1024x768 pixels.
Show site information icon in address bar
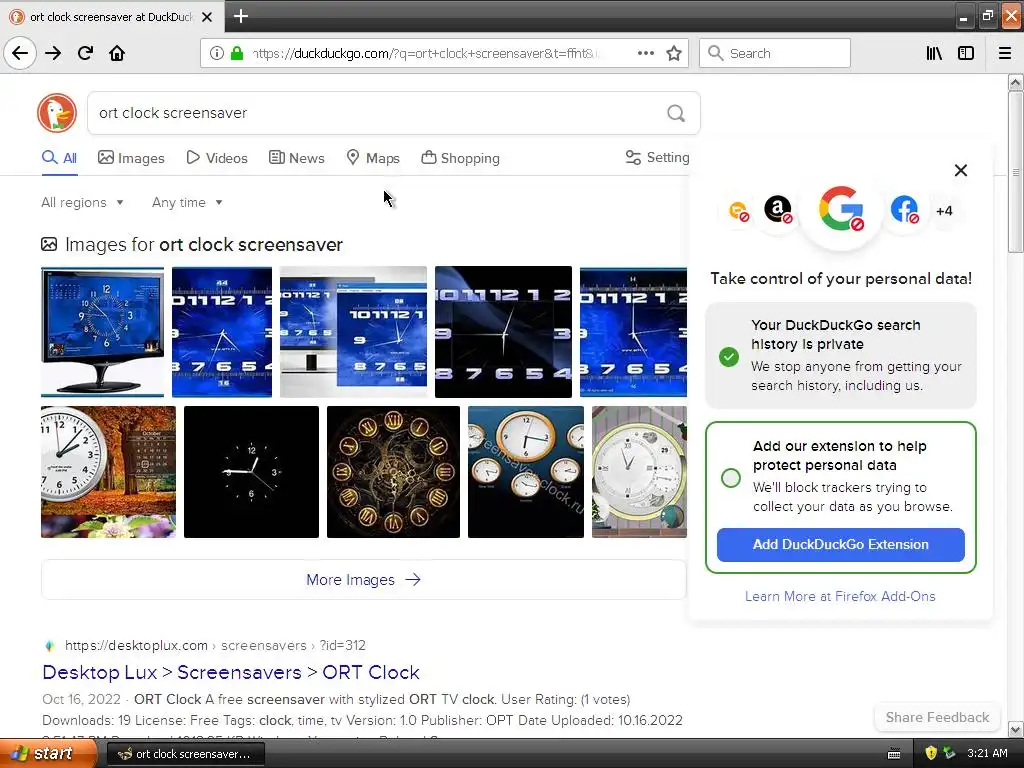click(216, 53)
